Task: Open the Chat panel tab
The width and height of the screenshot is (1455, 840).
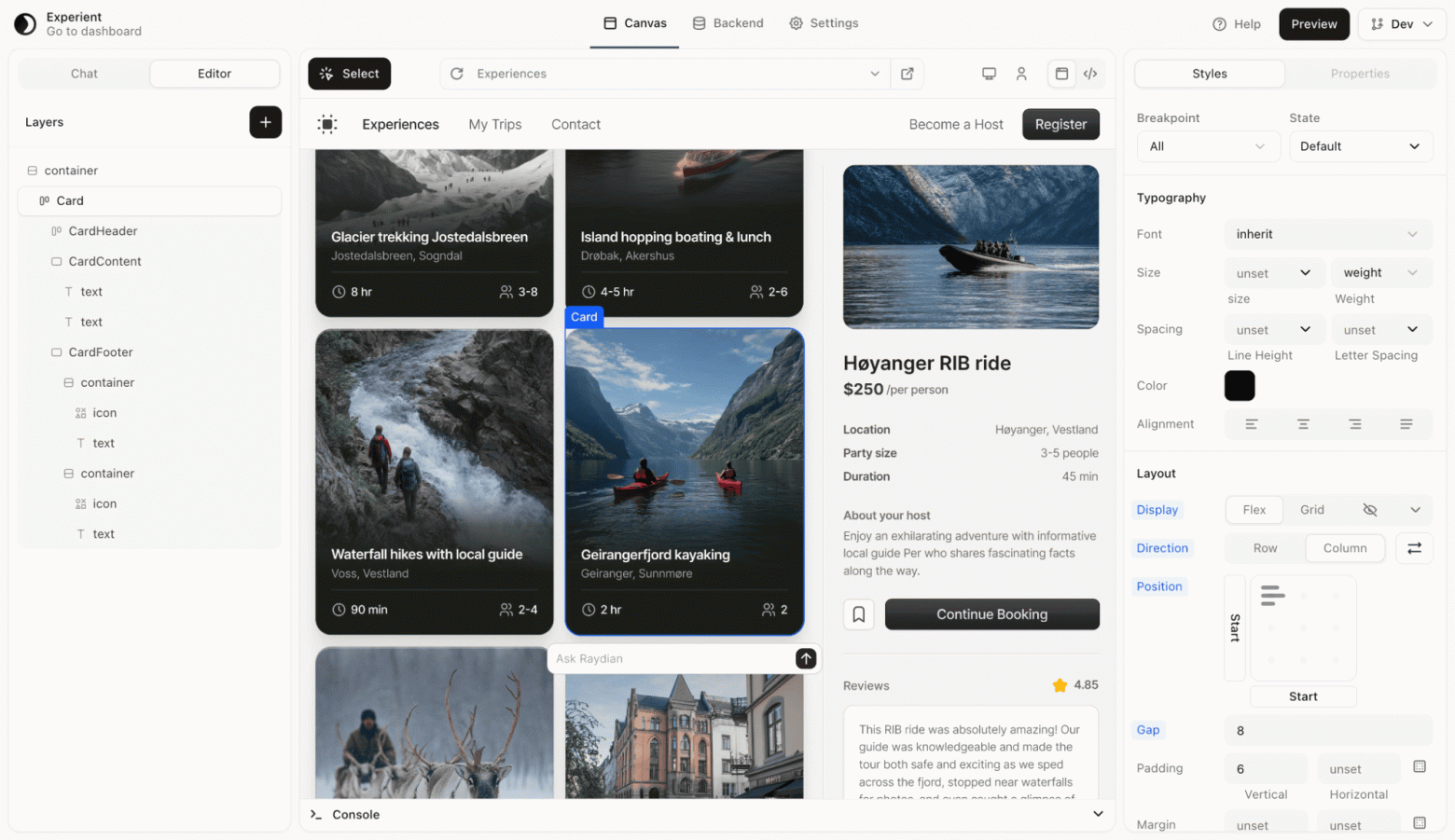Action: click(83, 73)
